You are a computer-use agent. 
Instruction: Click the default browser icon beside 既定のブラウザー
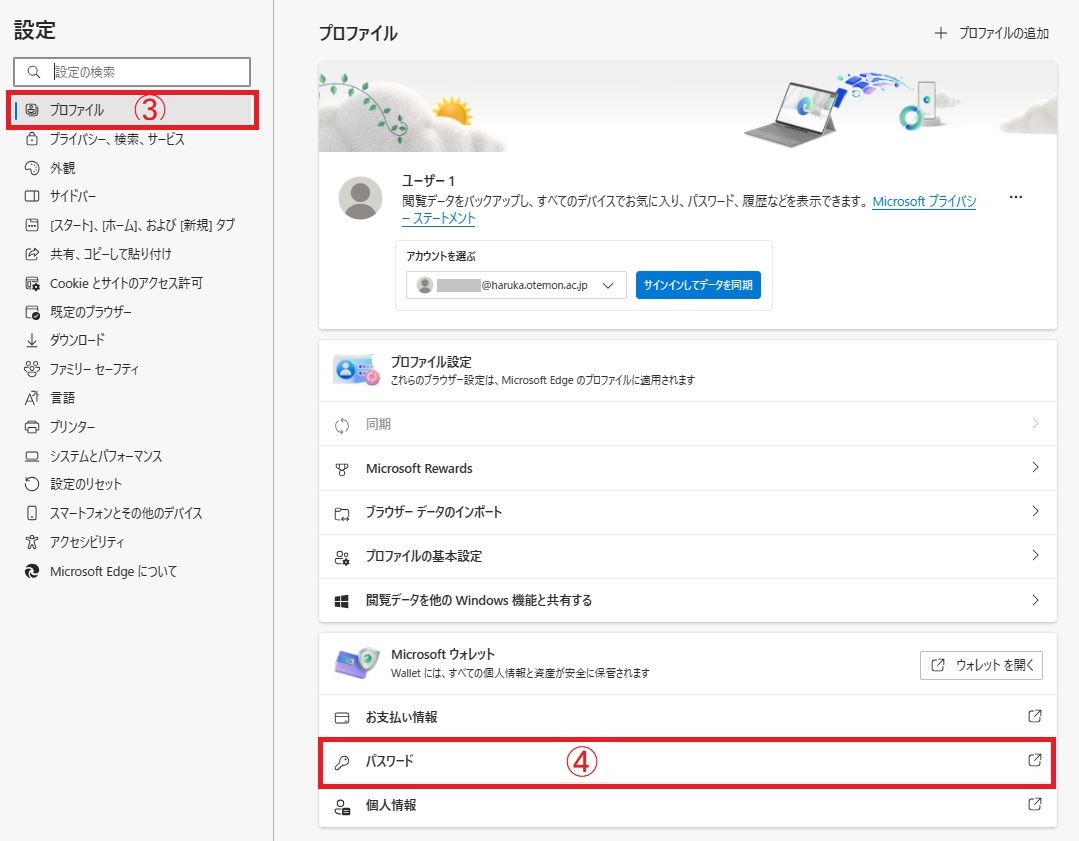pyautogui.click(x=32, y=312)
